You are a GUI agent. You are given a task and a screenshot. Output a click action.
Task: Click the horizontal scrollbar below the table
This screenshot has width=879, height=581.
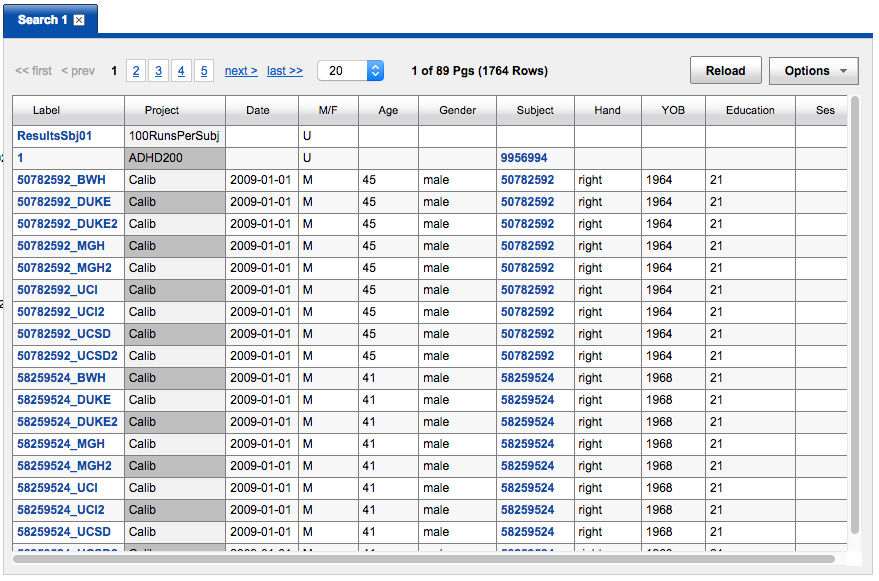coord(420,559)
